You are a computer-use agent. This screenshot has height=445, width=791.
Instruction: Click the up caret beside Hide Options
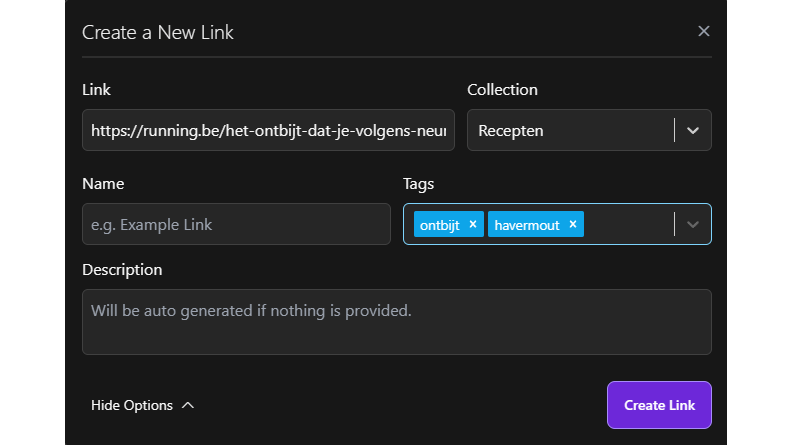[x=188, y=405]
